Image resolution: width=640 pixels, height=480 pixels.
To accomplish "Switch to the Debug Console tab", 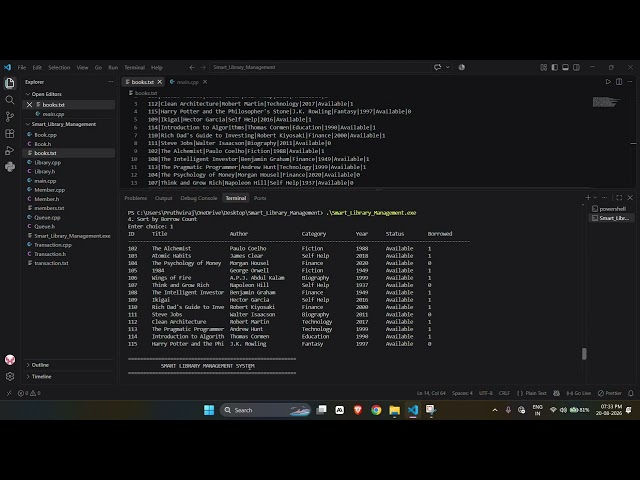I will 199,198.
